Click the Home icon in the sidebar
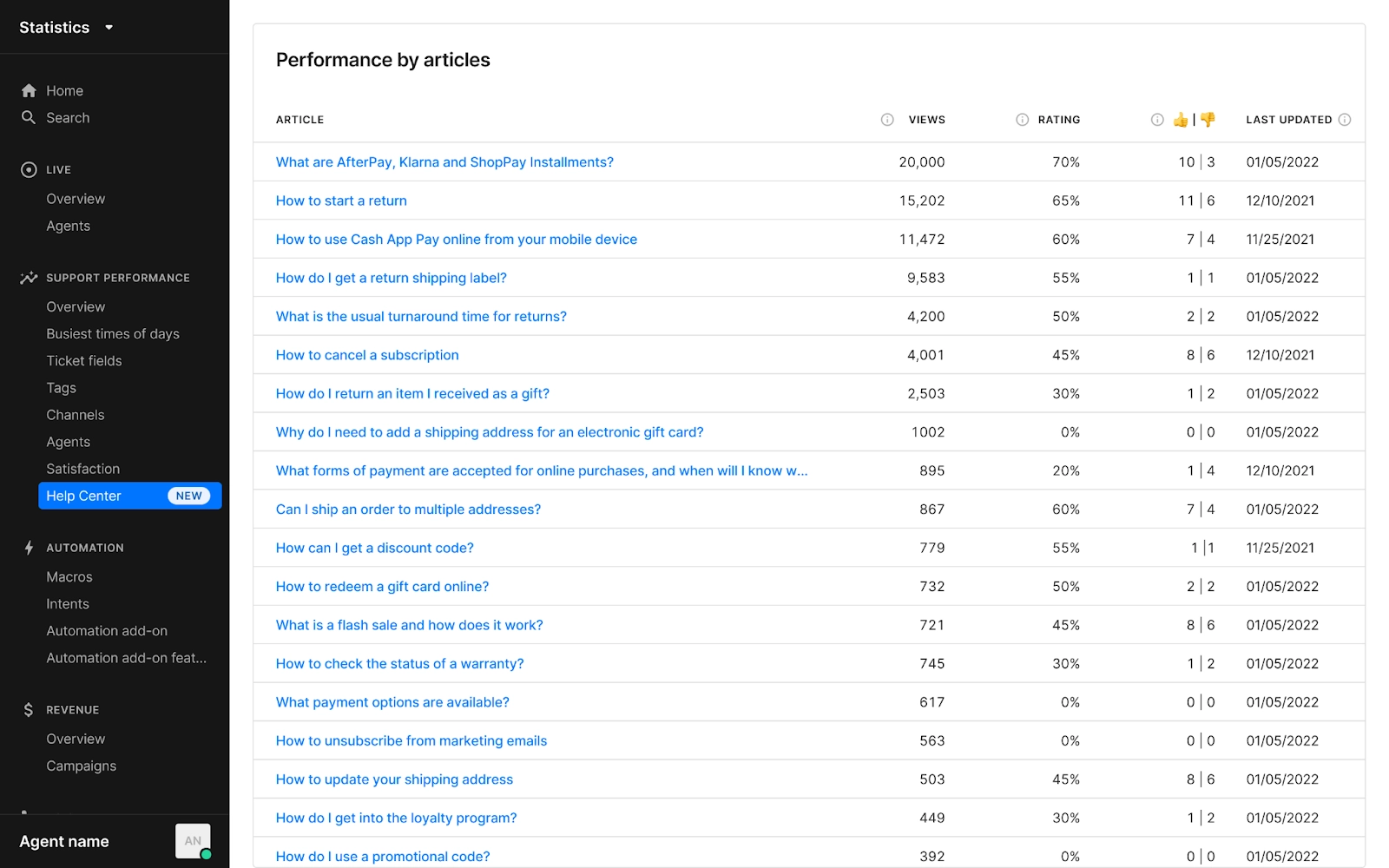Image resolution: width=1389 pixels, height=868 pixels. [29, 90]
